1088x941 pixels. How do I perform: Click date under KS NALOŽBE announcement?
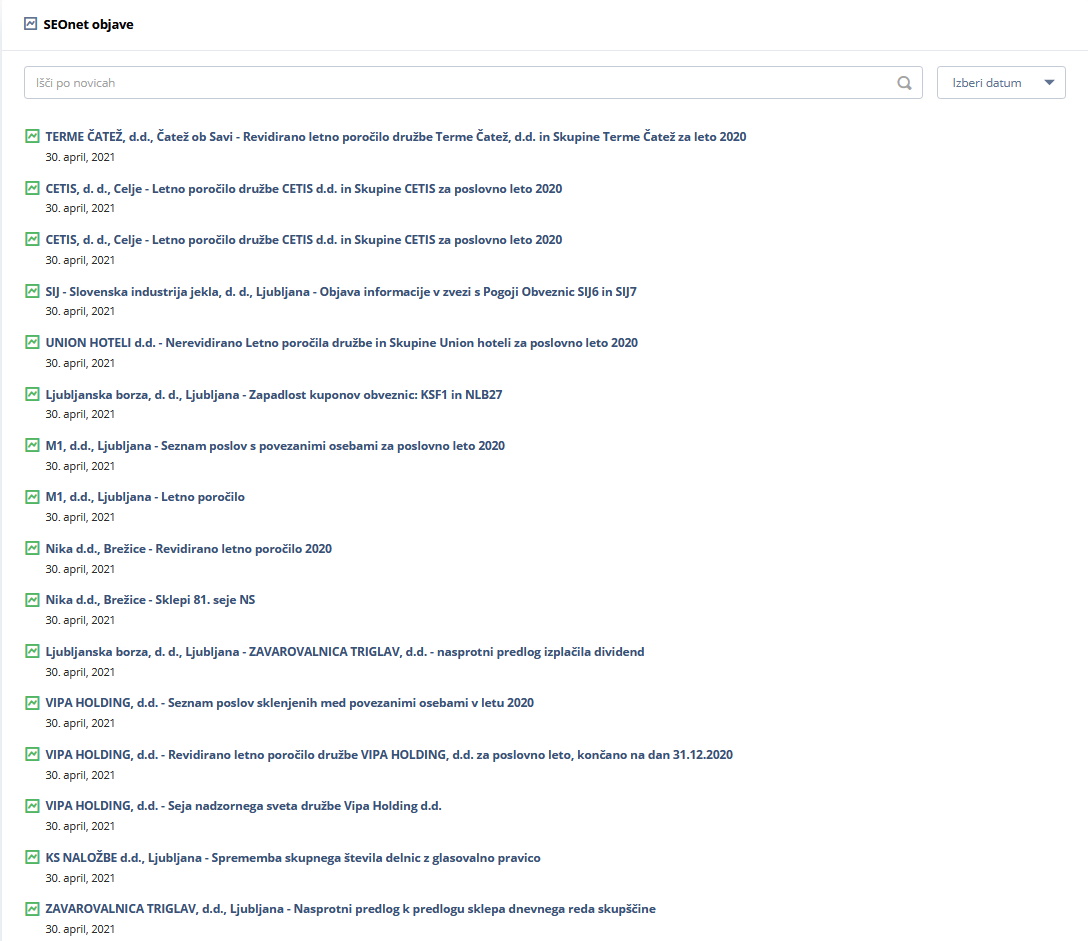80,879
